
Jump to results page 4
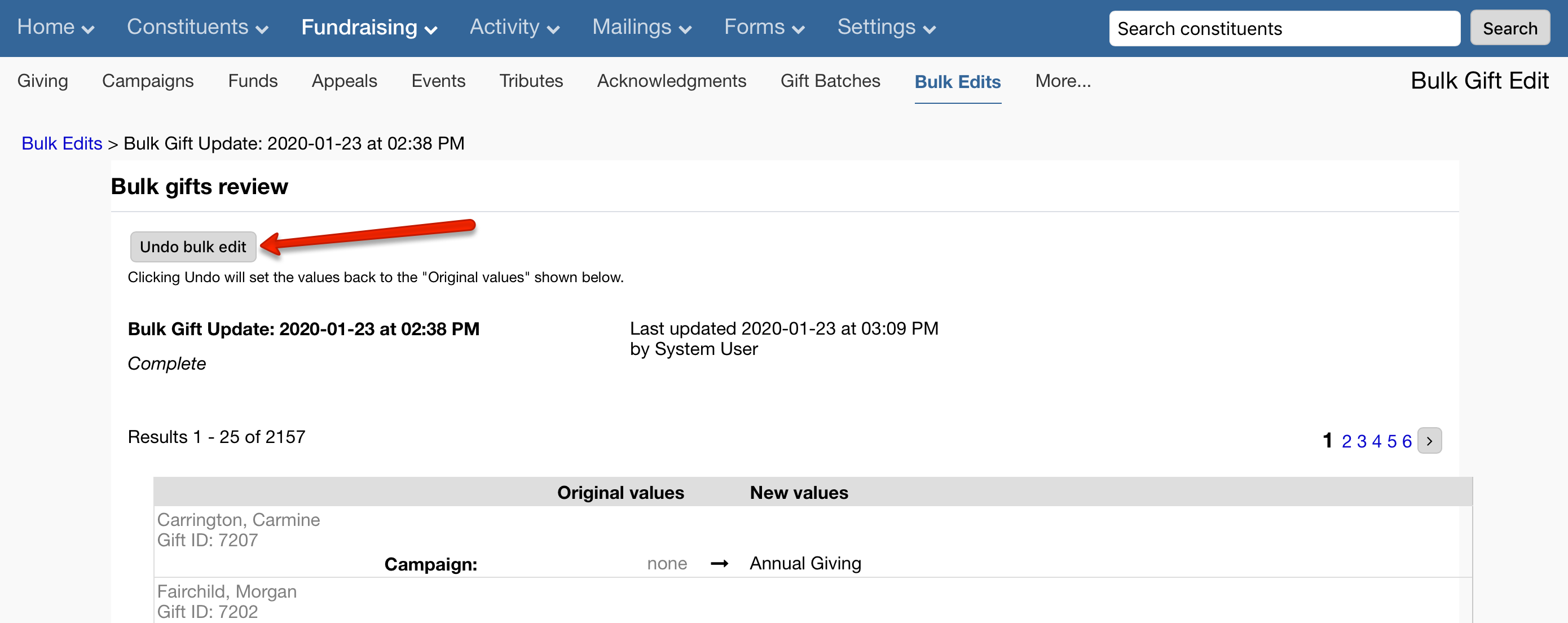pyautogui.click(x=1376, y=441)
